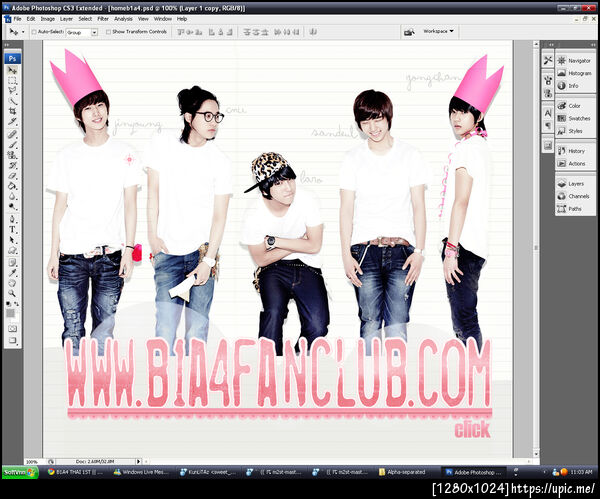Viewport: 600px width, 499px height.
Task: Open the File menu
Action: click(x=17, y=19)
